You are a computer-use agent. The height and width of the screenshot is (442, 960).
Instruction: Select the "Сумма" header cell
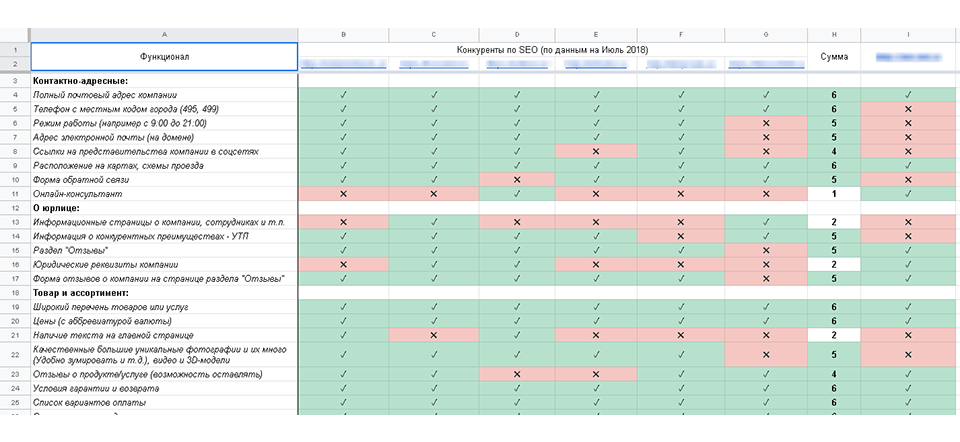coord(833,57)
